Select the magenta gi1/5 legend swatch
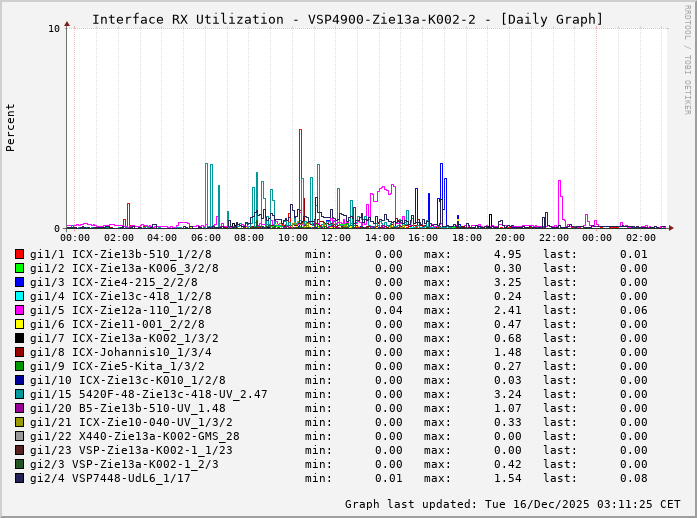 pos(19,310)
